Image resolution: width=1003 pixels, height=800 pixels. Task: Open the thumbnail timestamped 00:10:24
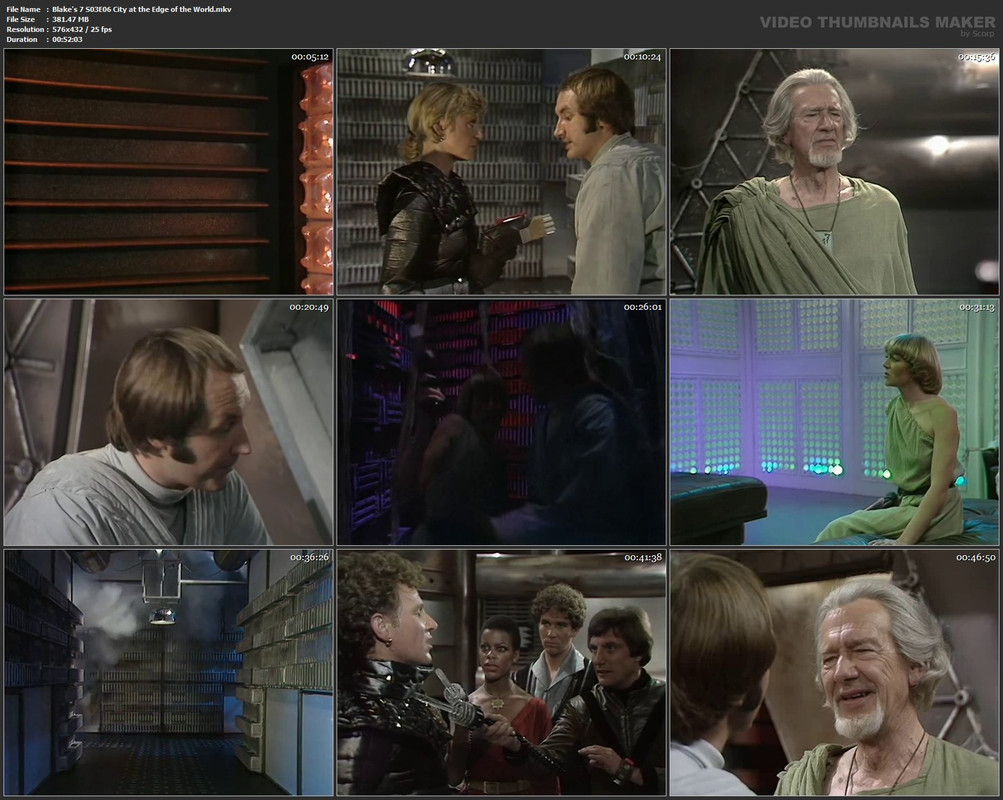pyautogui.click(x=502, y=171)
